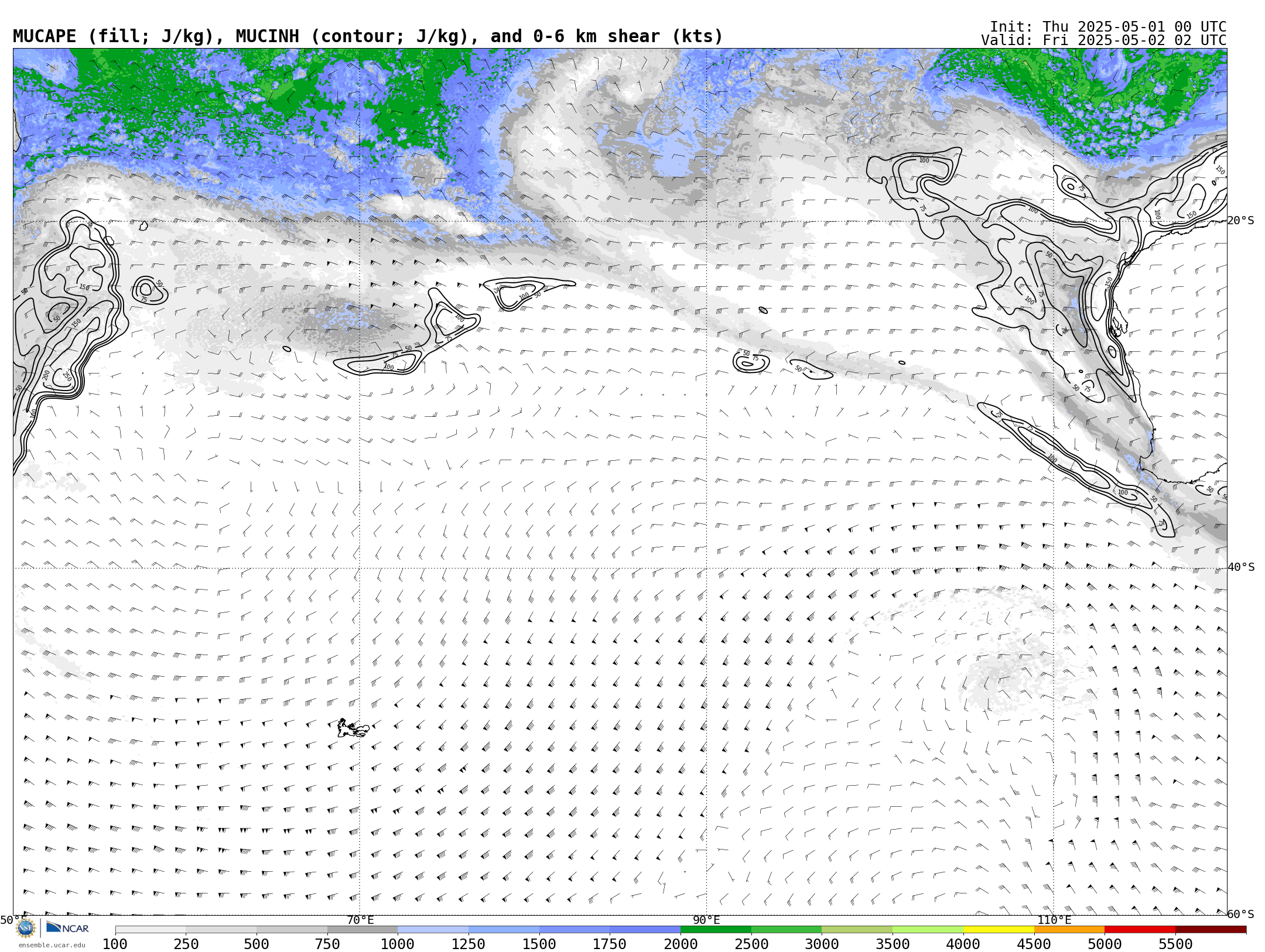Click the Init: Thu 2025-05-01 00 UTC text
This screenshot has height=952, width=1265.
click(1108, 27)
